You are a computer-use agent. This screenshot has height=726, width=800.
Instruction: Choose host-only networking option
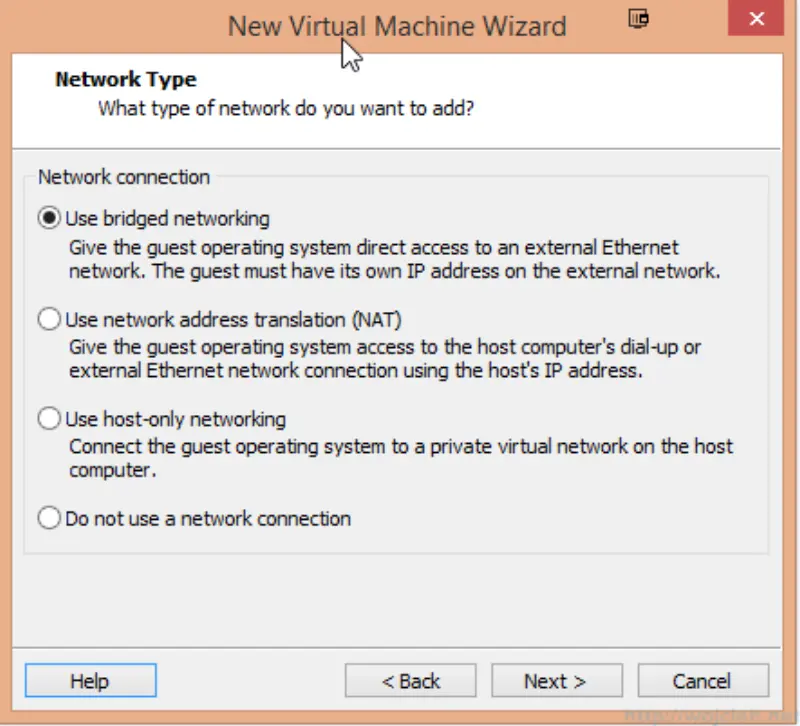[48, 419]
